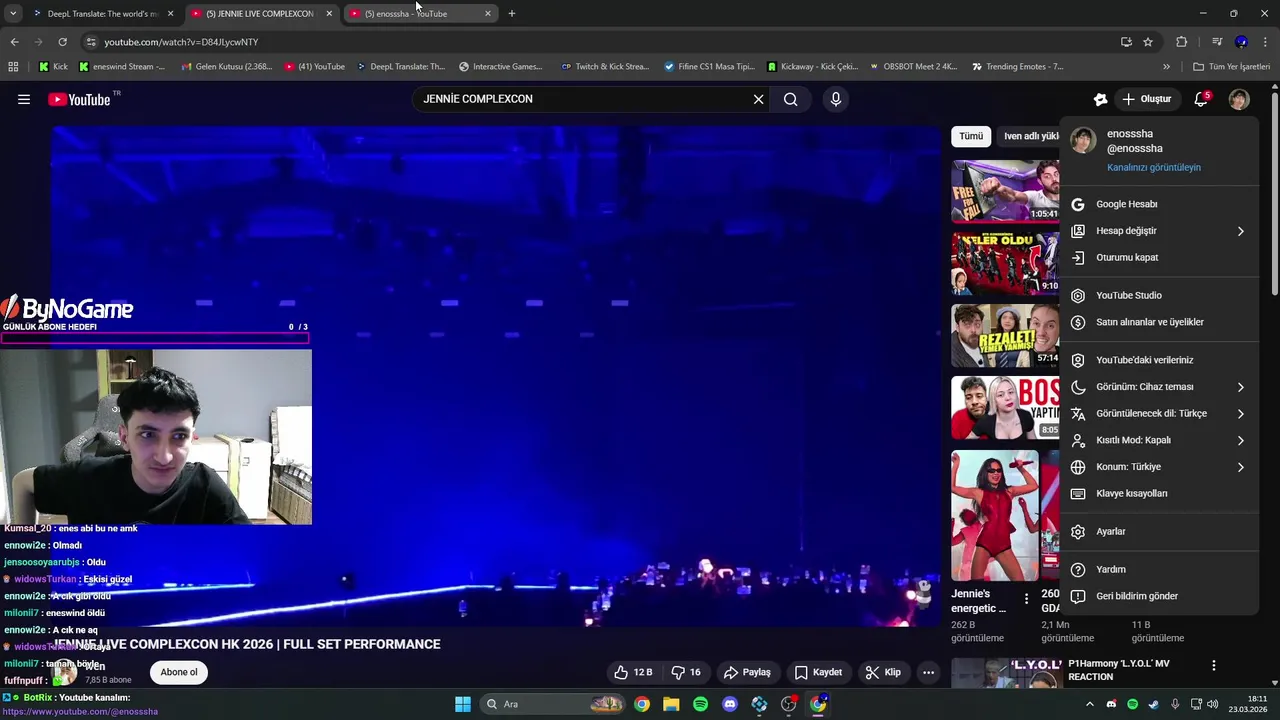
Task: Reload the page
Action: tap(62, 42)
